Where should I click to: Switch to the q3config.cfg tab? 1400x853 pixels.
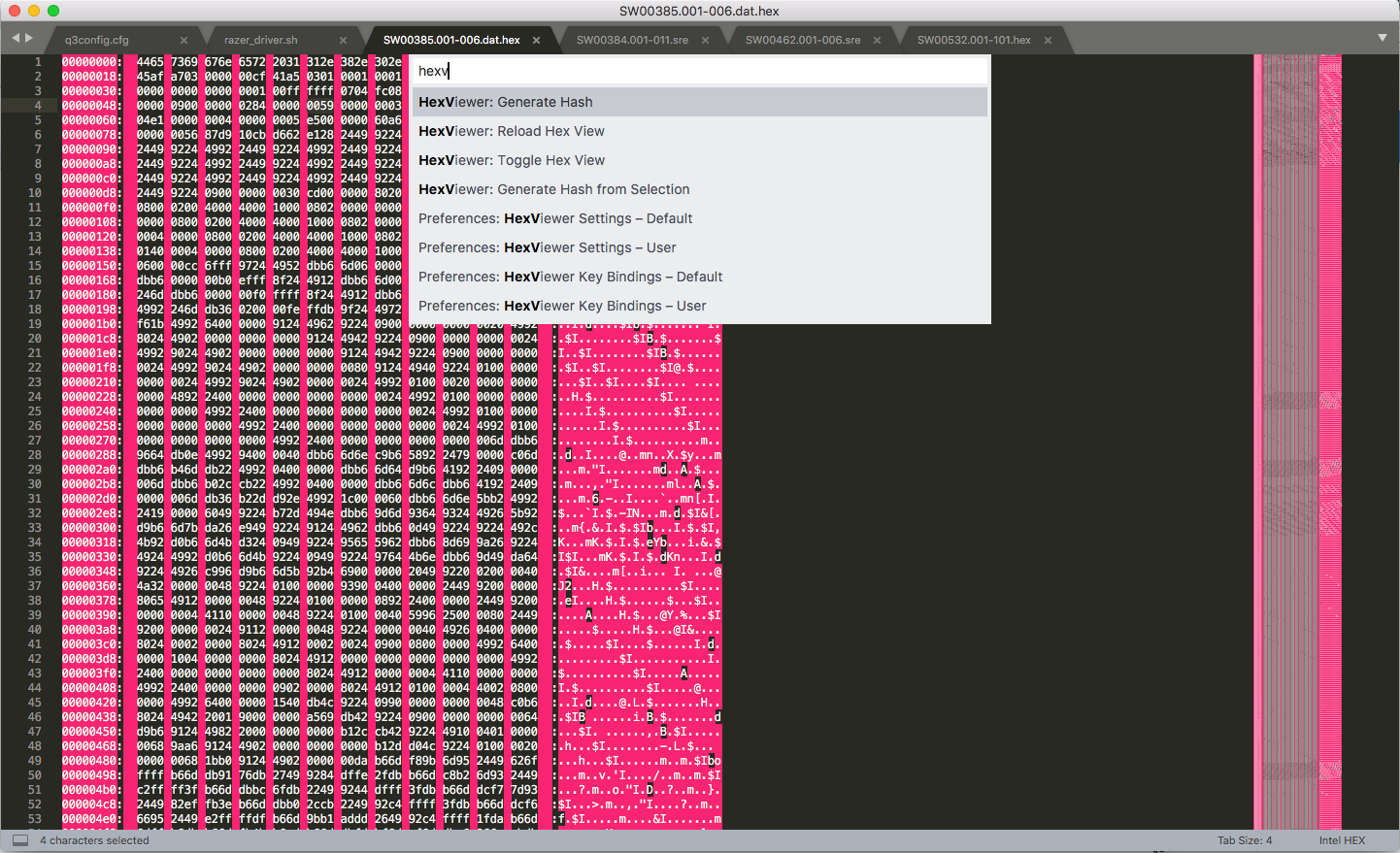pyautogui.click(x=107, y=40)
